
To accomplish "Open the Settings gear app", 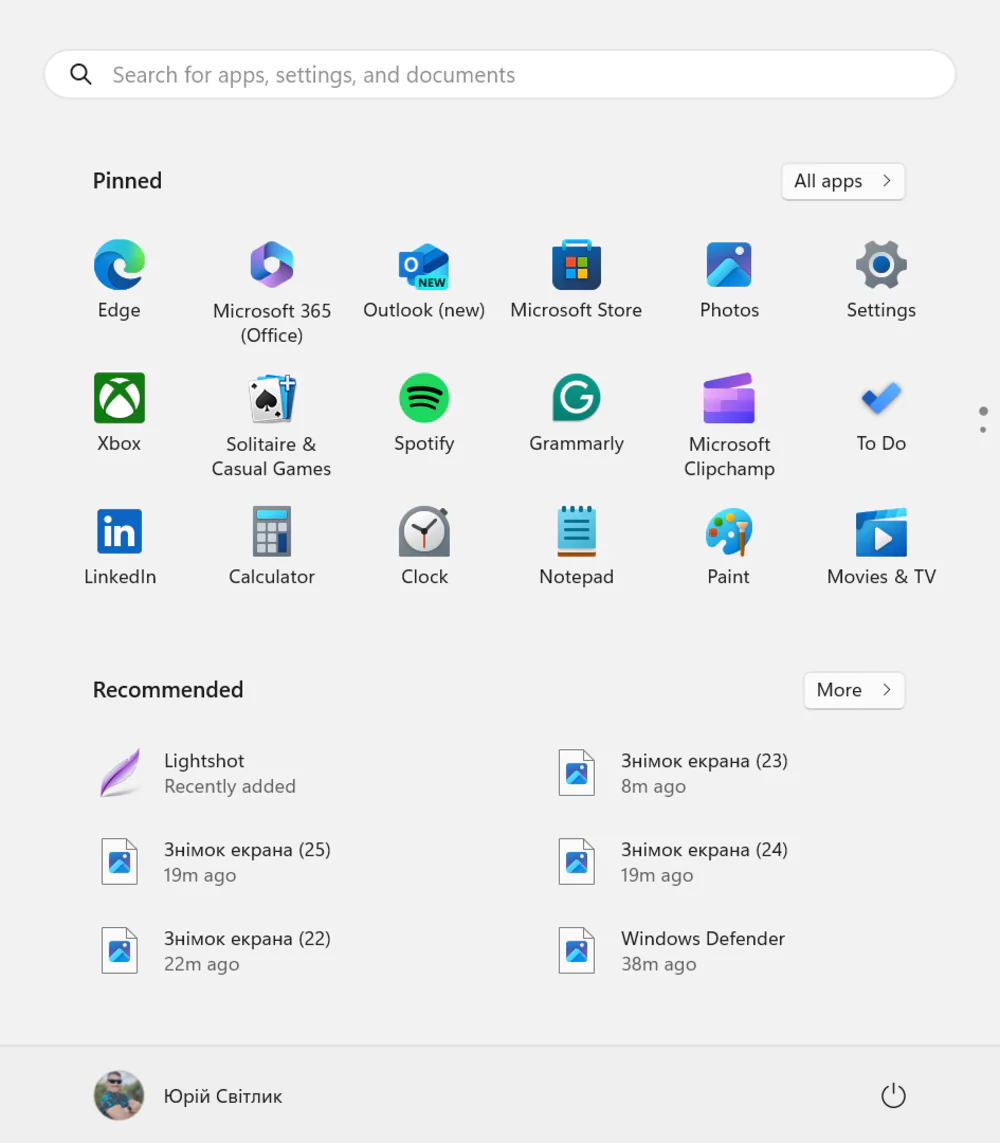I will [881, 279].
